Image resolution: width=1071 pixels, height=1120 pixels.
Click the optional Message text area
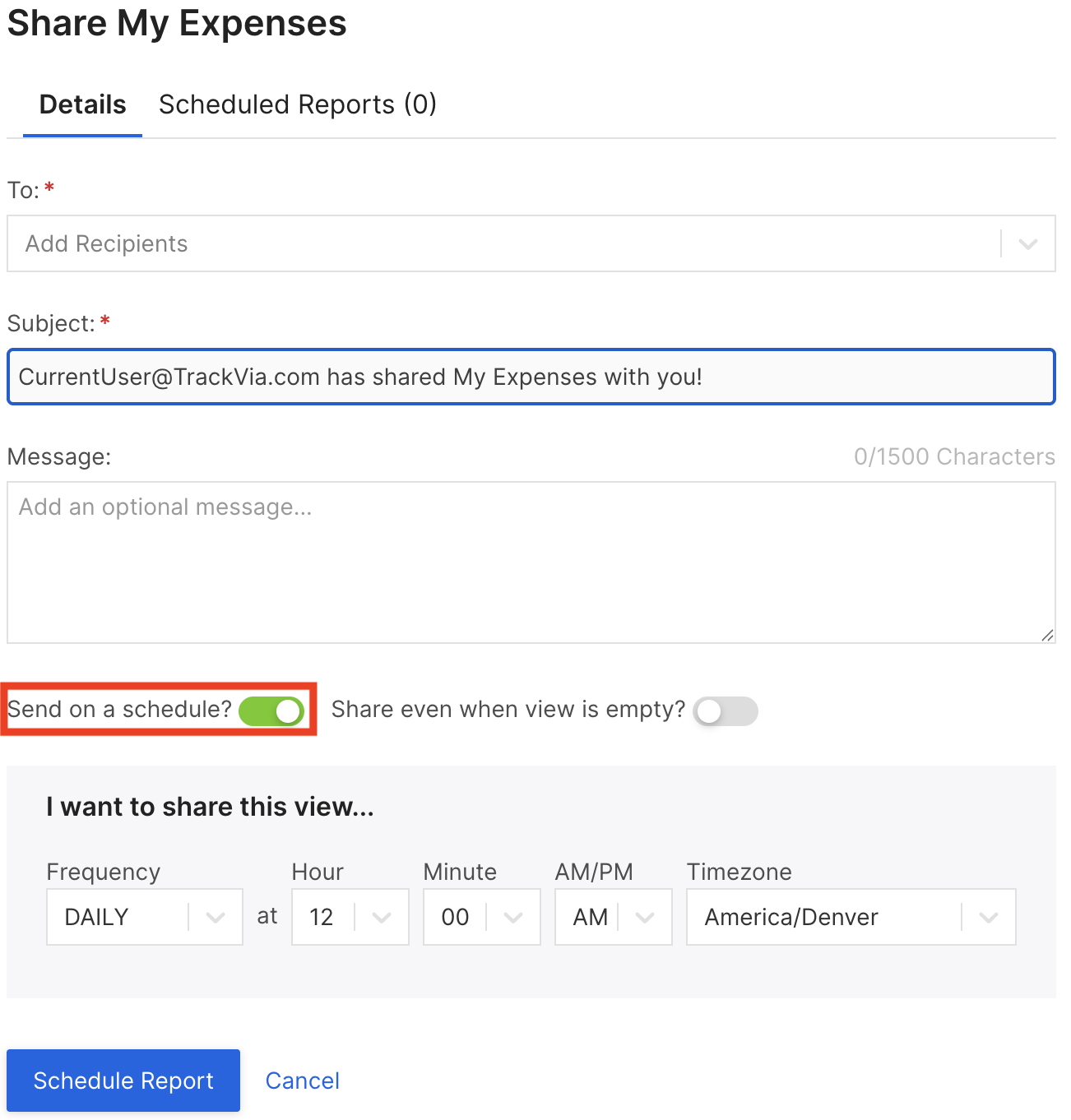click(531, 562)
